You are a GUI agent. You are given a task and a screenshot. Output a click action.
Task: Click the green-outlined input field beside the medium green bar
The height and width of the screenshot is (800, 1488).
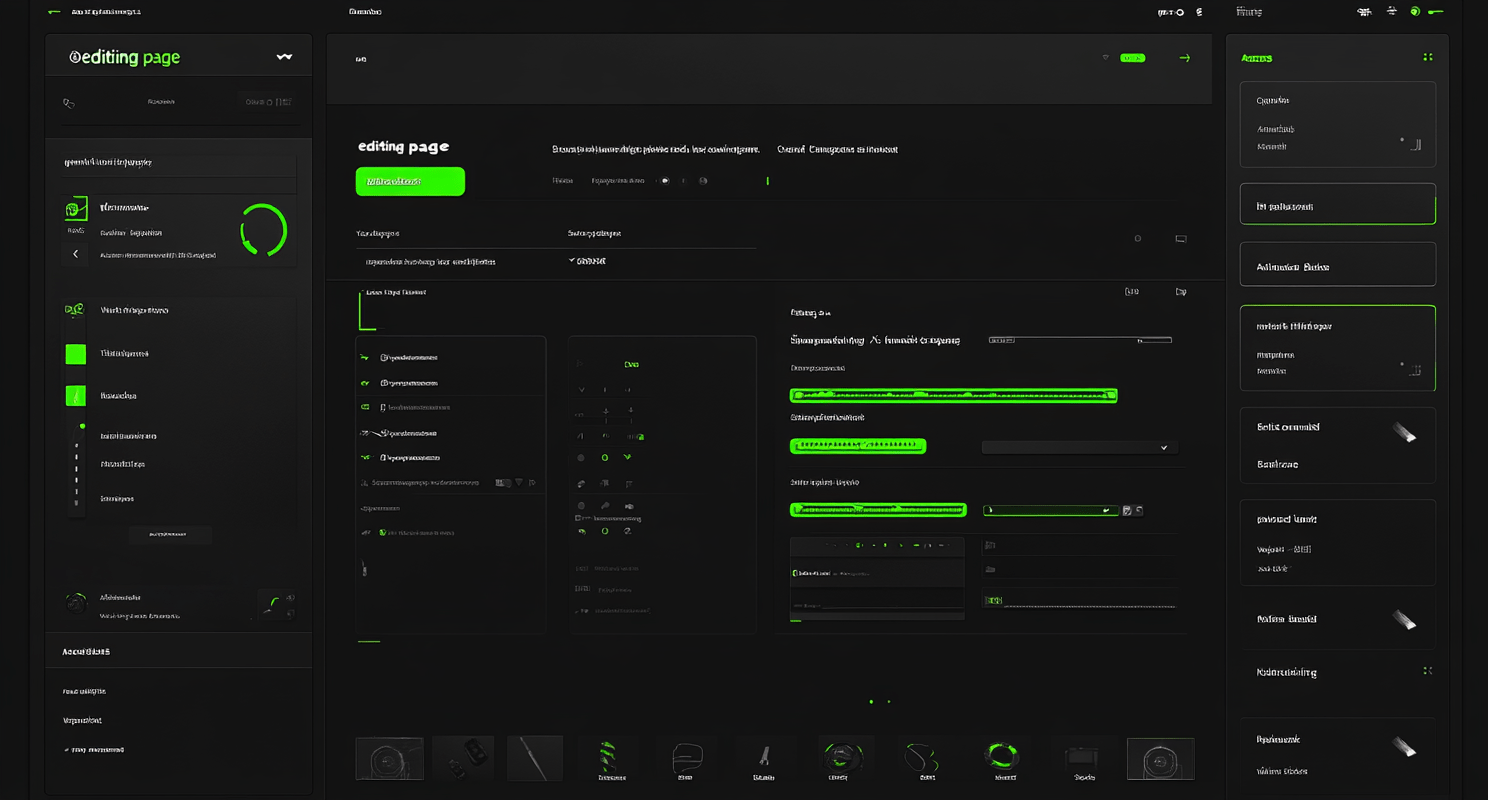pyautogui.click(x=1050, y=510)
